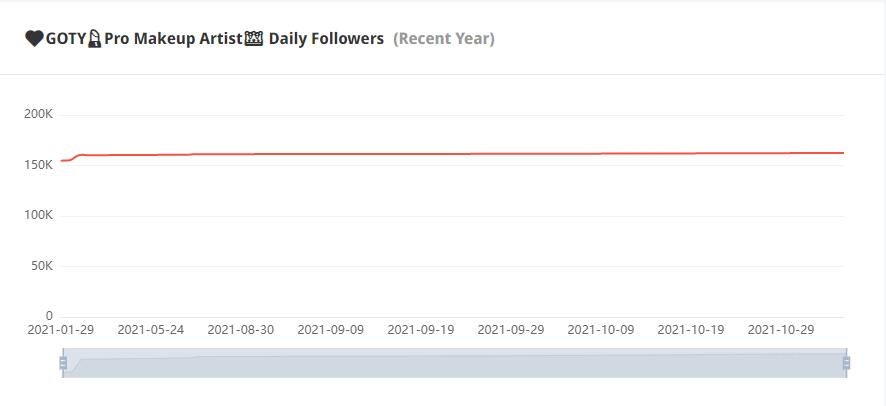Image resolution: width=886 pixels, height=406 pixels.
Task: Pick the 2021-10-09 date tick
Action: (x=601, y=329)
